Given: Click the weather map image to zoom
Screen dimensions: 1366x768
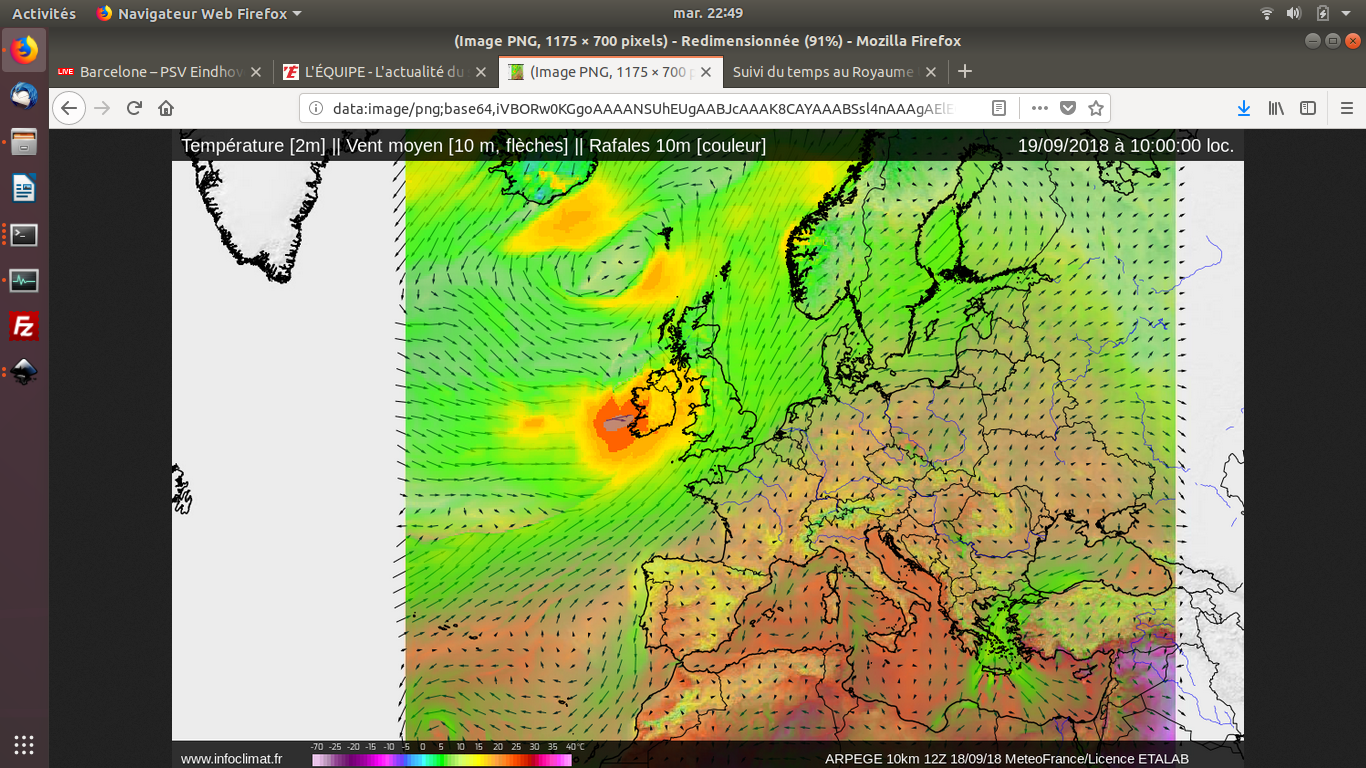Looking at the screenshot, I should pyautogui.click(x=708, y=448).
